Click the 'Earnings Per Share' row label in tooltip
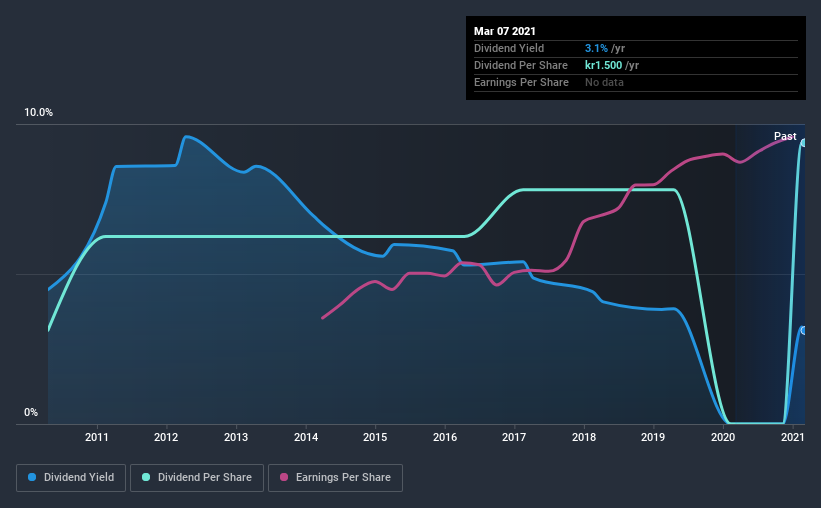Screen dimensions: 821x508 coord(521,82)
